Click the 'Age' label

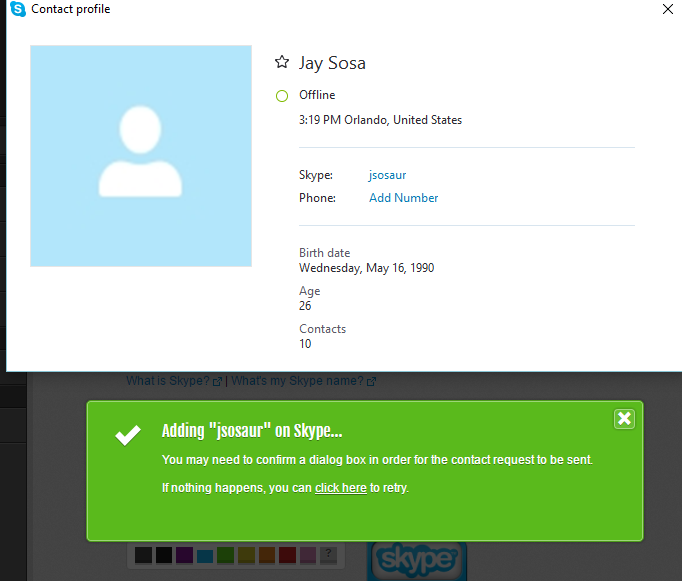pyautogui.click(x=309, y=291)
